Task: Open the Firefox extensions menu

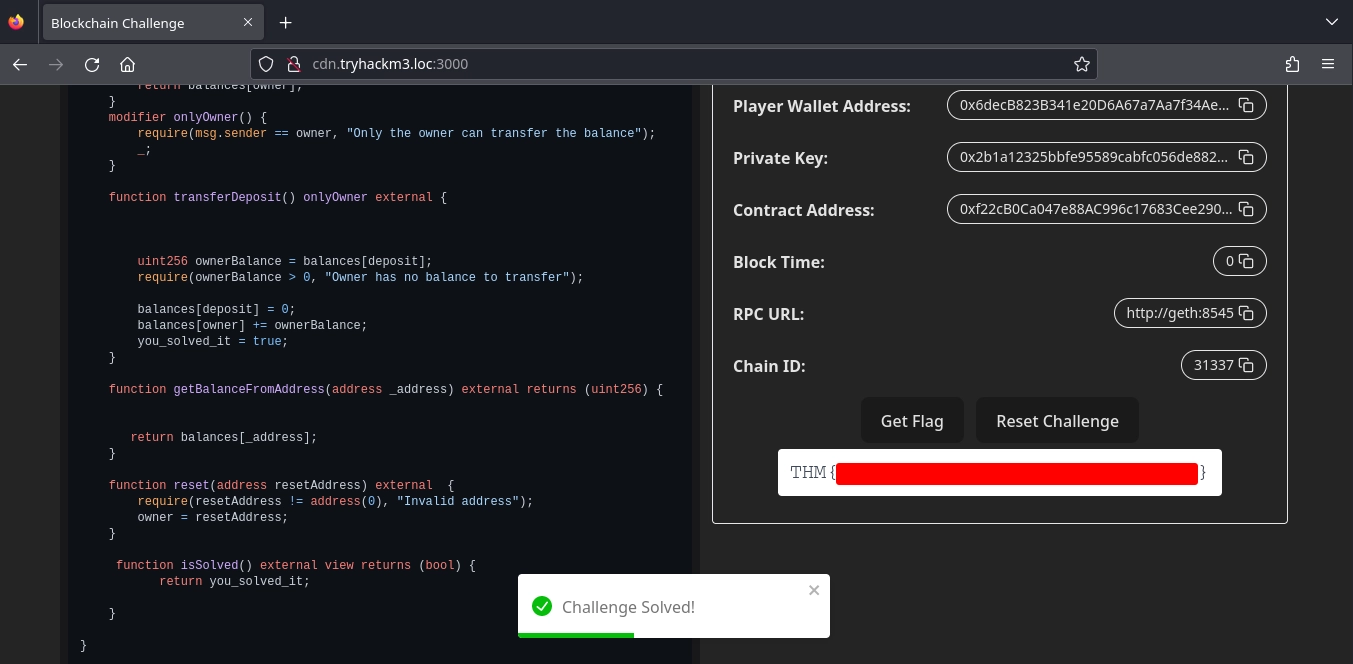Action: tap(1292, 64)
